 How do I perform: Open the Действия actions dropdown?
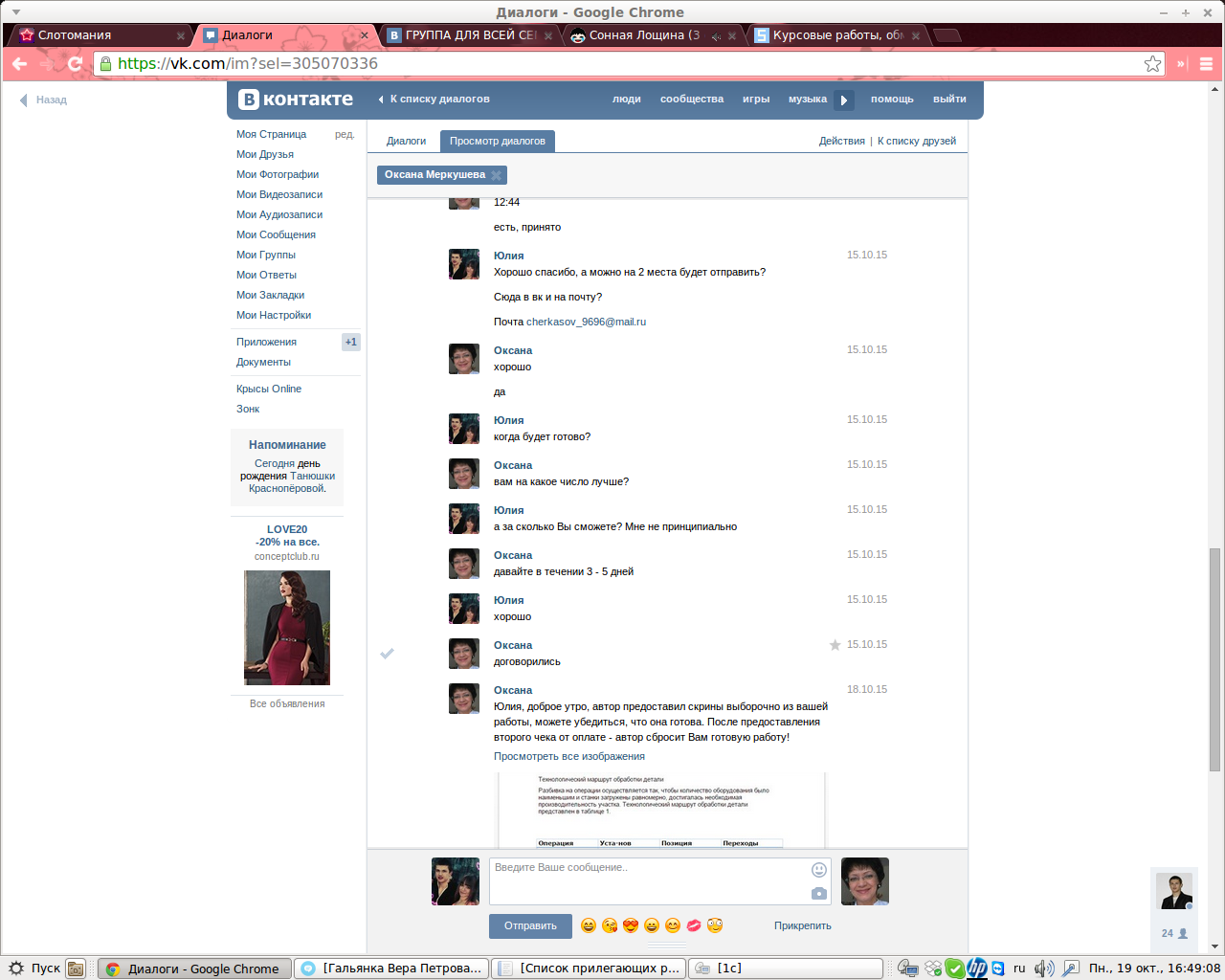click(x=841, y=141)
